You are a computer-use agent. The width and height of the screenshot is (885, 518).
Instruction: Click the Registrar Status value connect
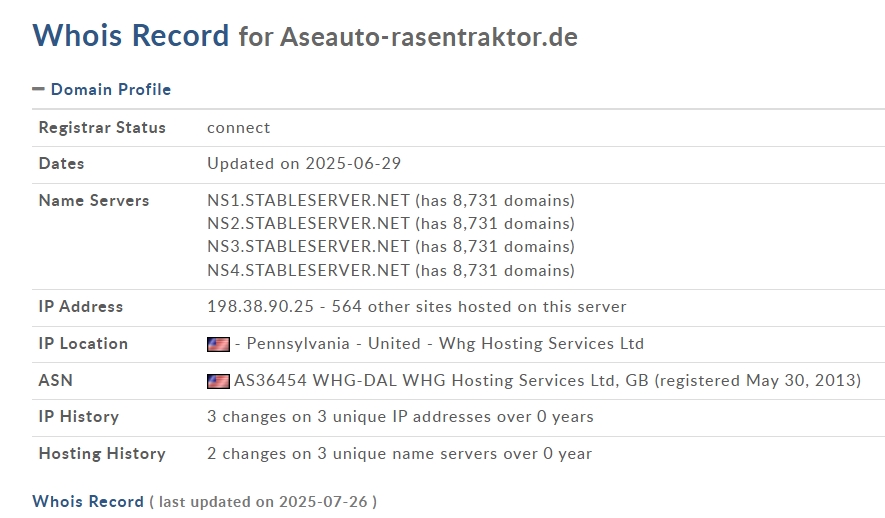239,128
